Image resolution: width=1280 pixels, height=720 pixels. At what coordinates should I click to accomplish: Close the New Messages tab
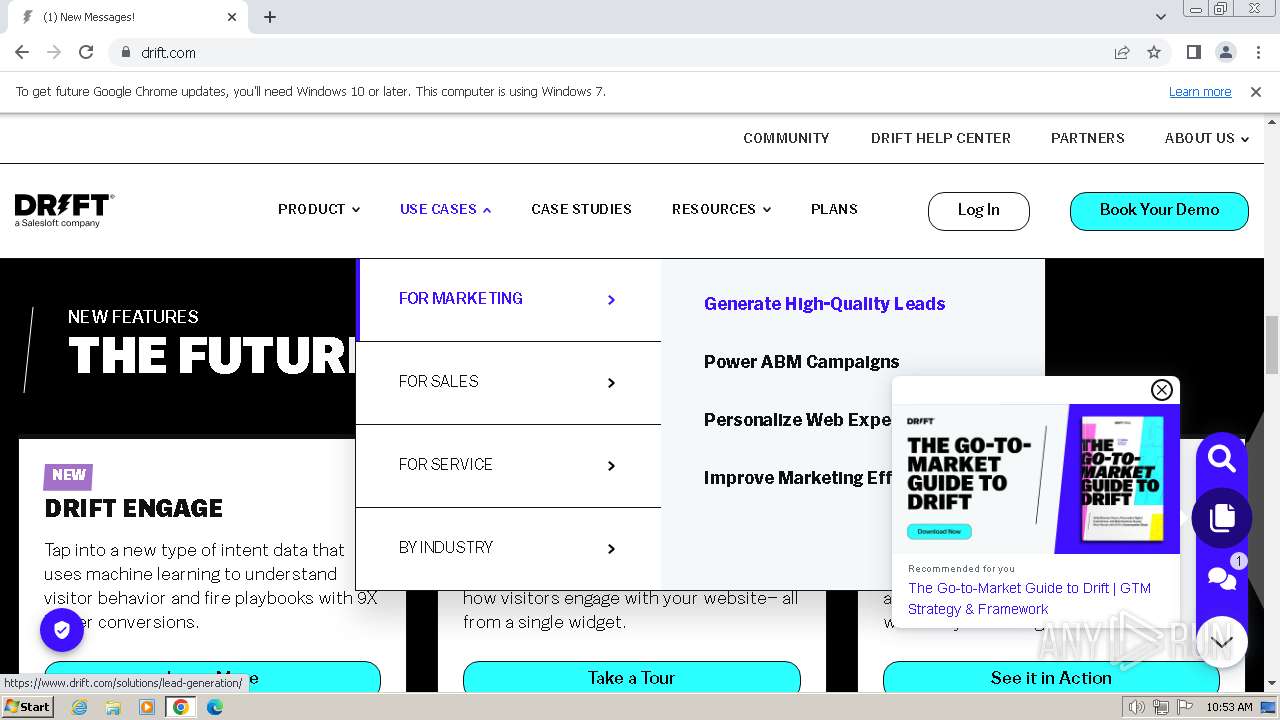click(232, 17)
